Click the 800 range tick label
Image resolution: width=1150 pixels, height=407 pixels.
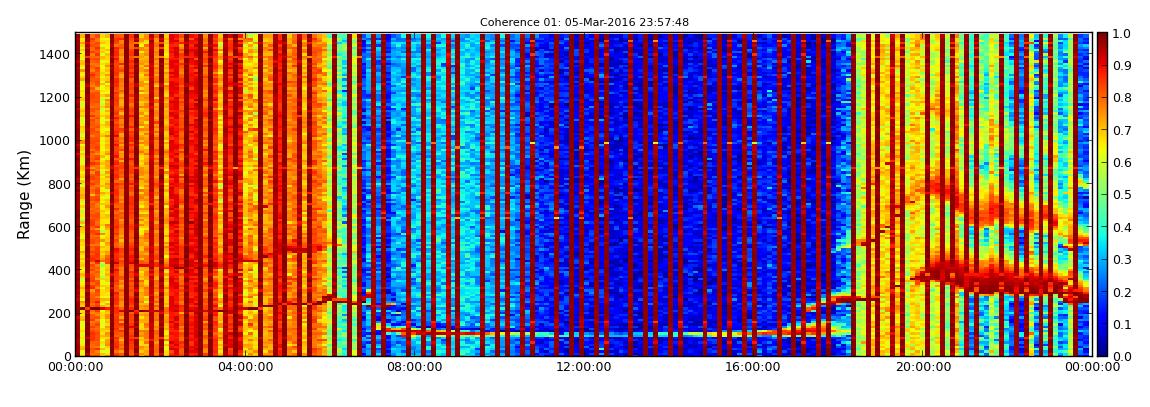tap(60, 184)
